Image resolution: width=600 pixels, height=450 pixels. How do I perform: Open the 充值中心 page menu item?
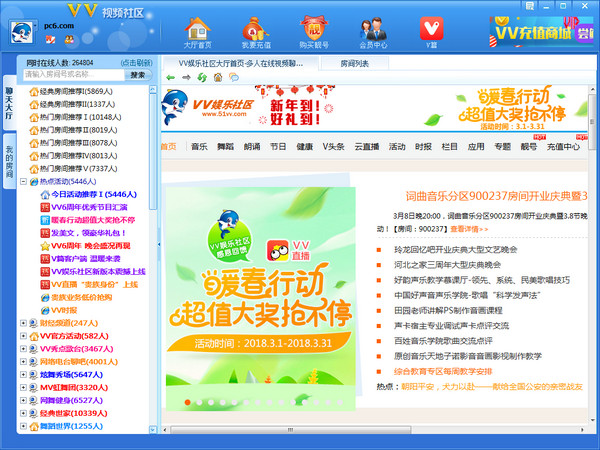pos(563,147)
